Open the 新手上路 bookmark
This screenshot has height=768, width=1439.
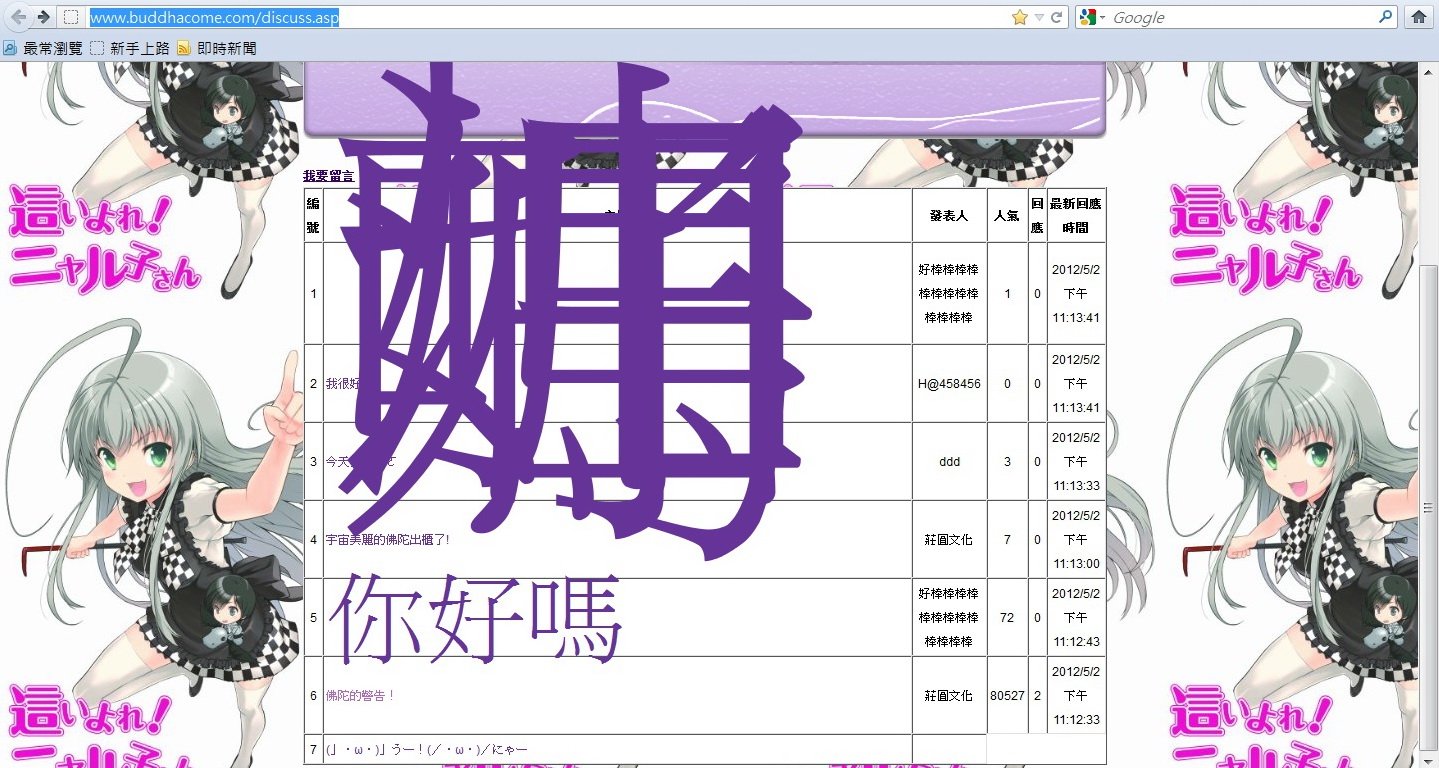(130, 47)
